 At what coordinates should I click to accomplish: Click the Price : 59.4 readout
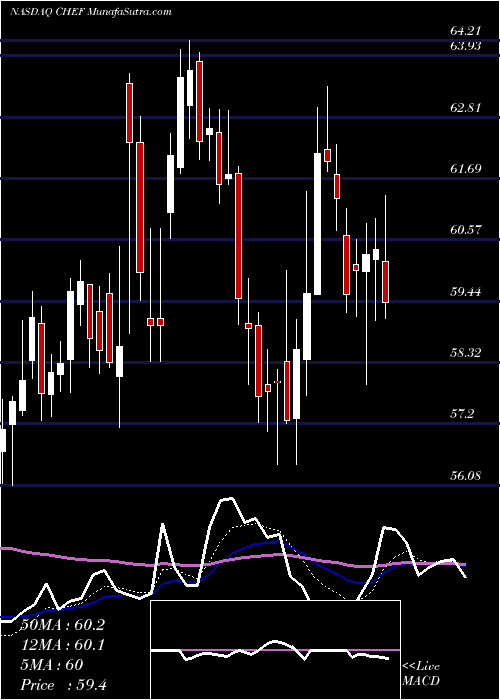pyautogui.click(x=63, y=685)
